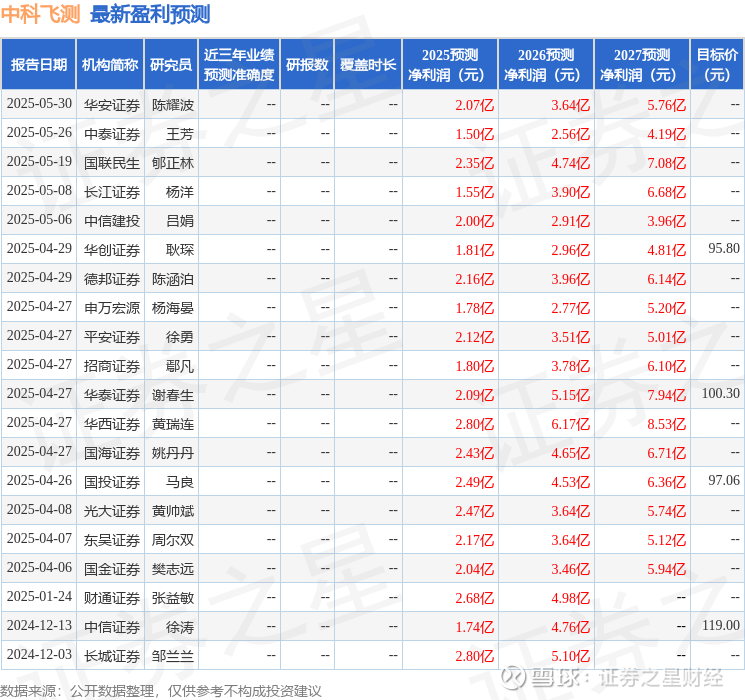Click the 机构简称 column header
The image size is (745, 700).
[110, 65]
